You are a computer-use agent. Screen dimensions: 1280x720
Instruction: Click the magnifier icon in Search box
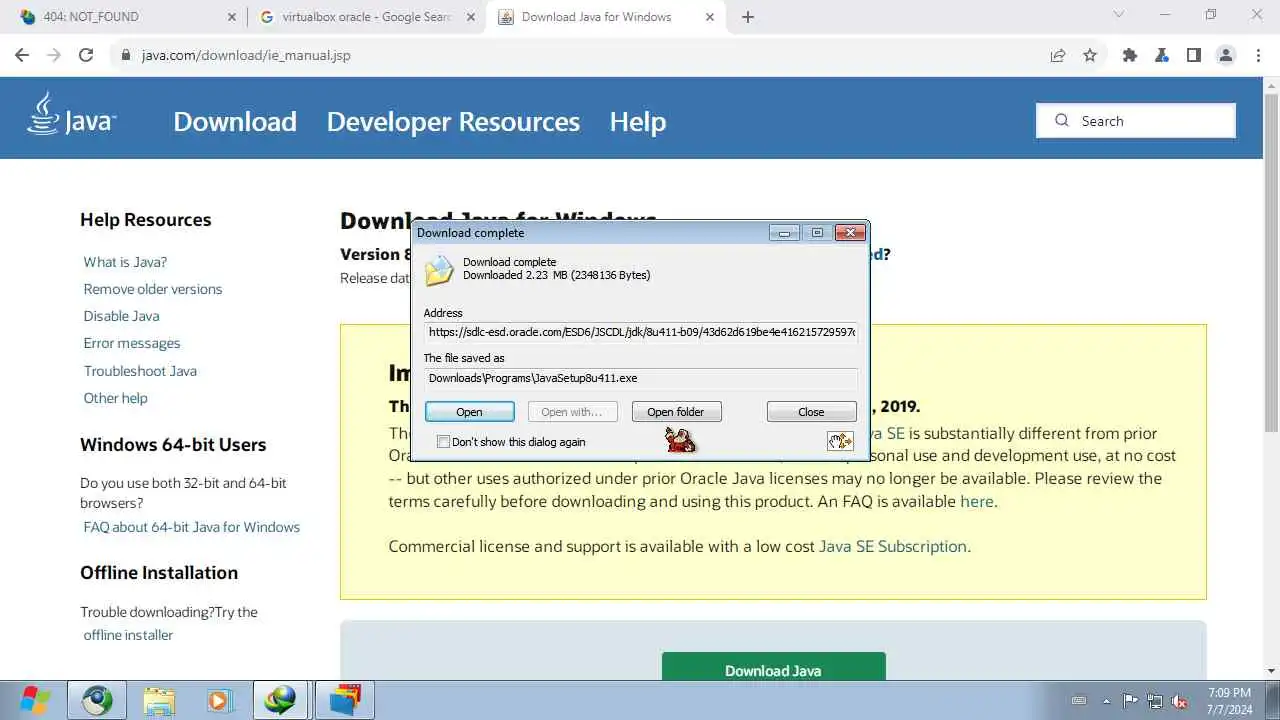tap(1062, 120)
